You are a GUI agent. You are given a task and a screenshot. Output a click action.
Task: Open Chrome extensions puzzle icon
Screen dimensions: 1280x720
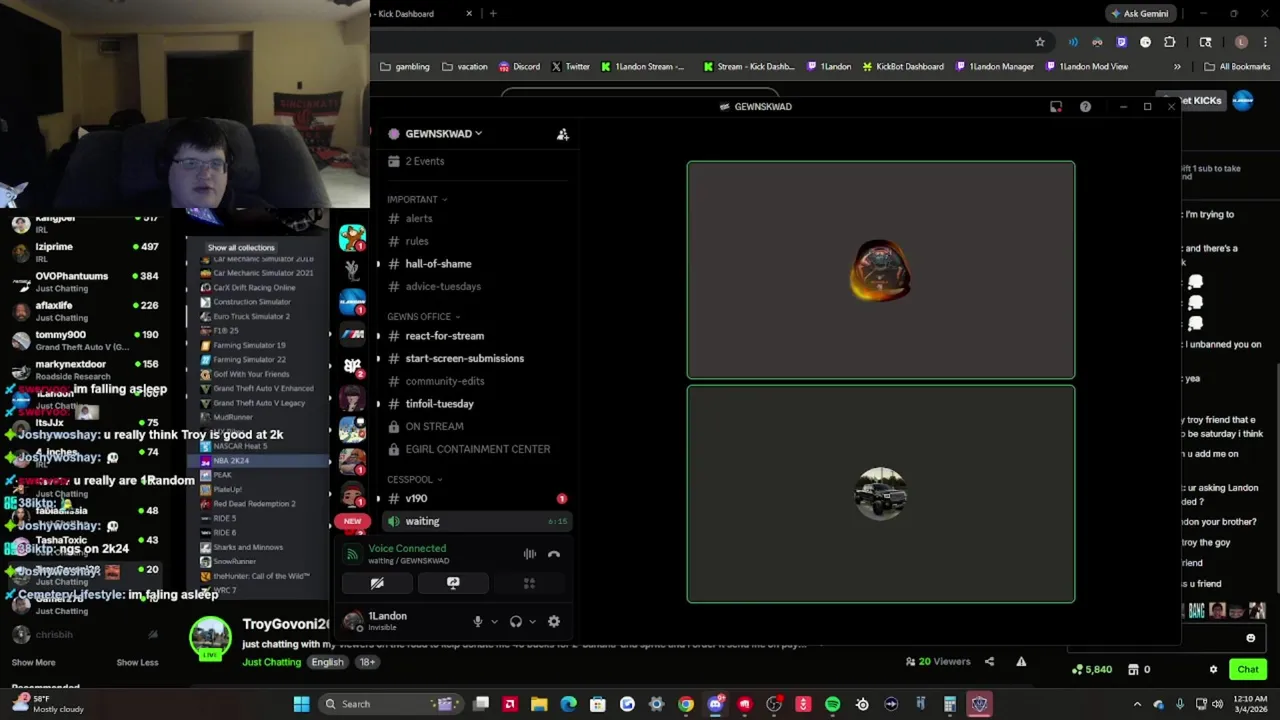tap(1170, 42)
